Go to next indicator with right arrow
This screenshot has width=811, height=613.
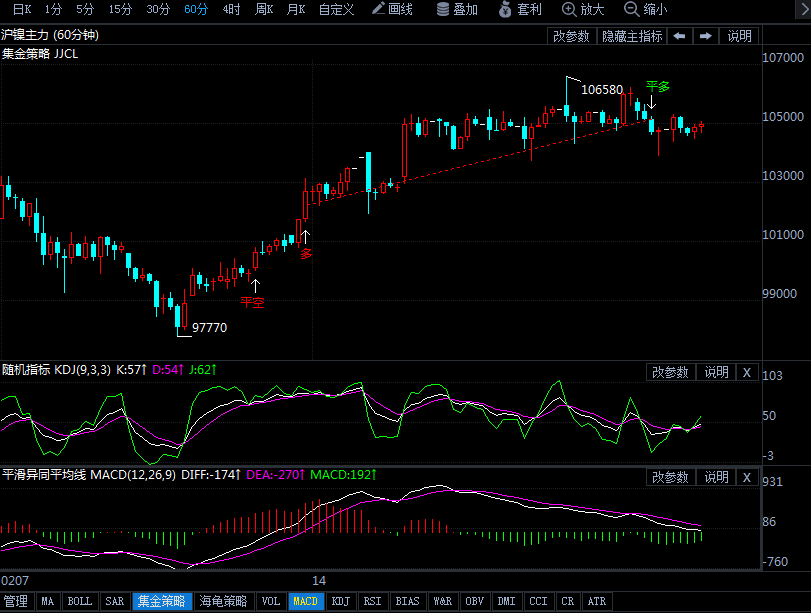click(705, 36)
